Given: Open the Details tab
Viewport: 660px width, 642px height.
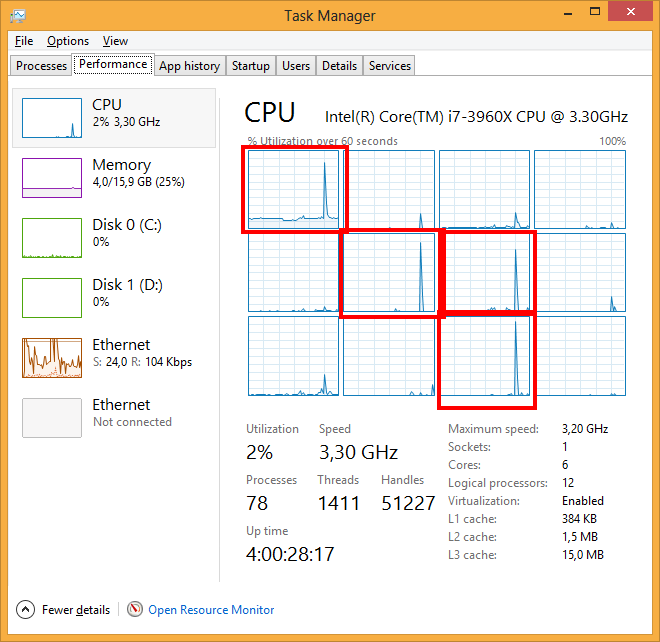Looking at the screenshot, I should 339,66.
